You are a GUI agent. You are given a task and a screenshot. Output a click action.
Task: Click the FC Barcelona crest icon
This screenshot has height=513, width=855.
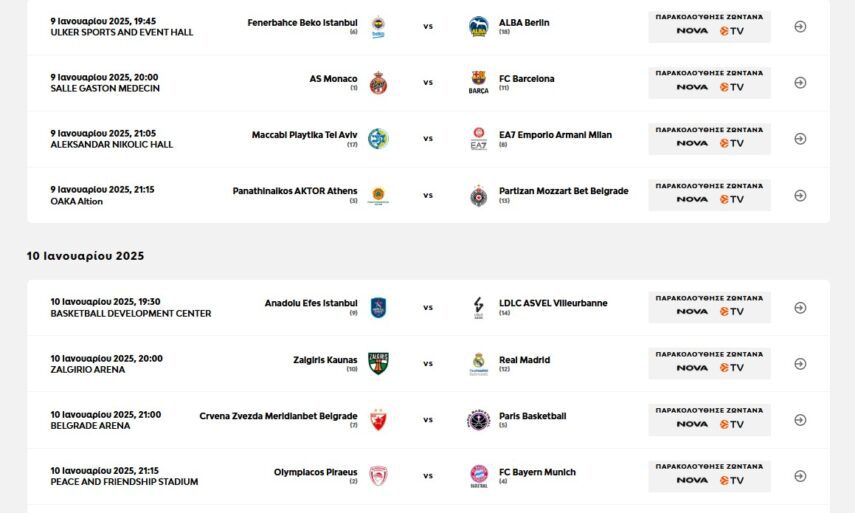pos(479,83)
